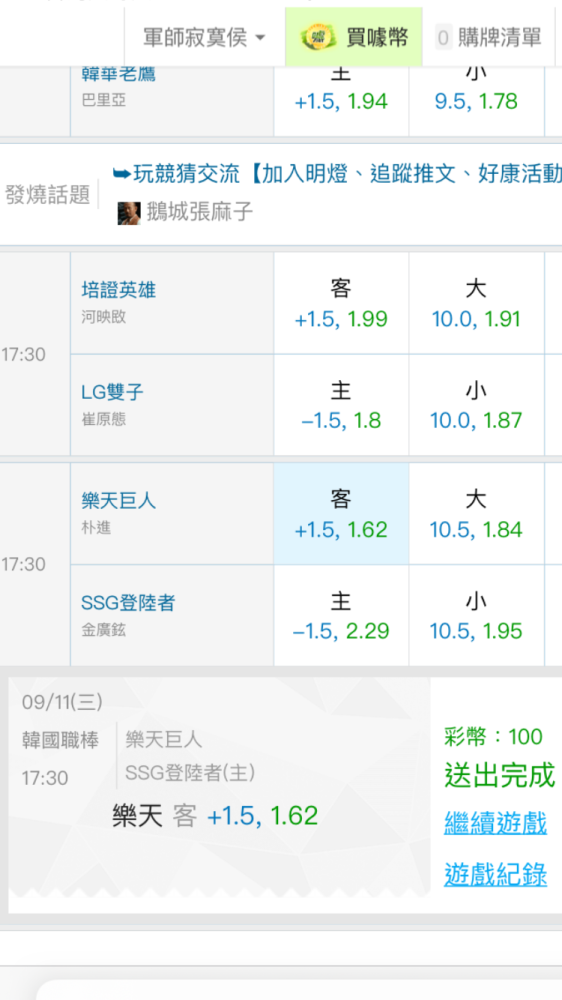Click the 買噱幣 coin icon
Screen dimensions: 562x1000
[313, 38]
